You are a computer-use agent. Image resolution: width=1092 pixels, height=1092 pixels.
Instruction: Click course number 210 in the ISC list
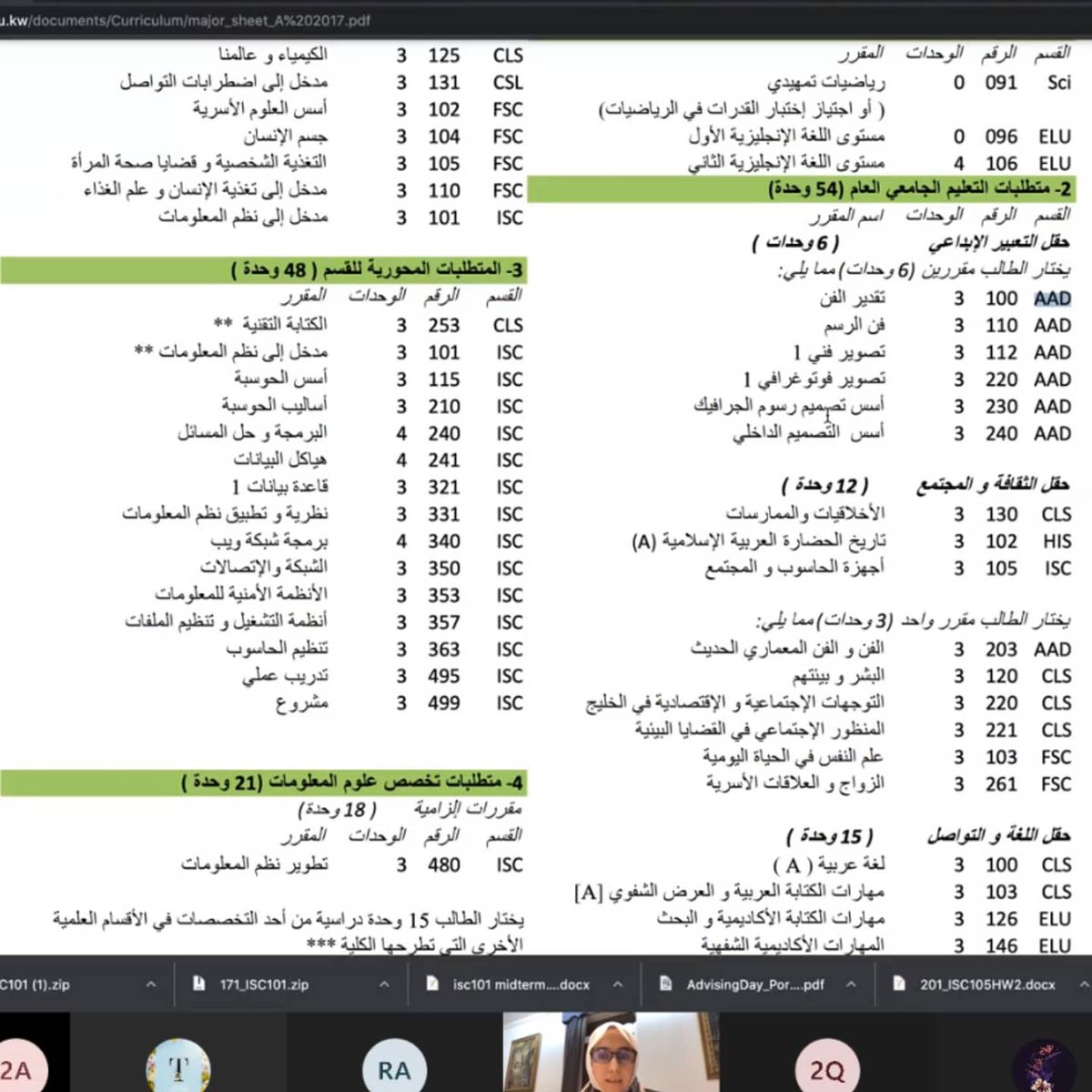(444, 406)
